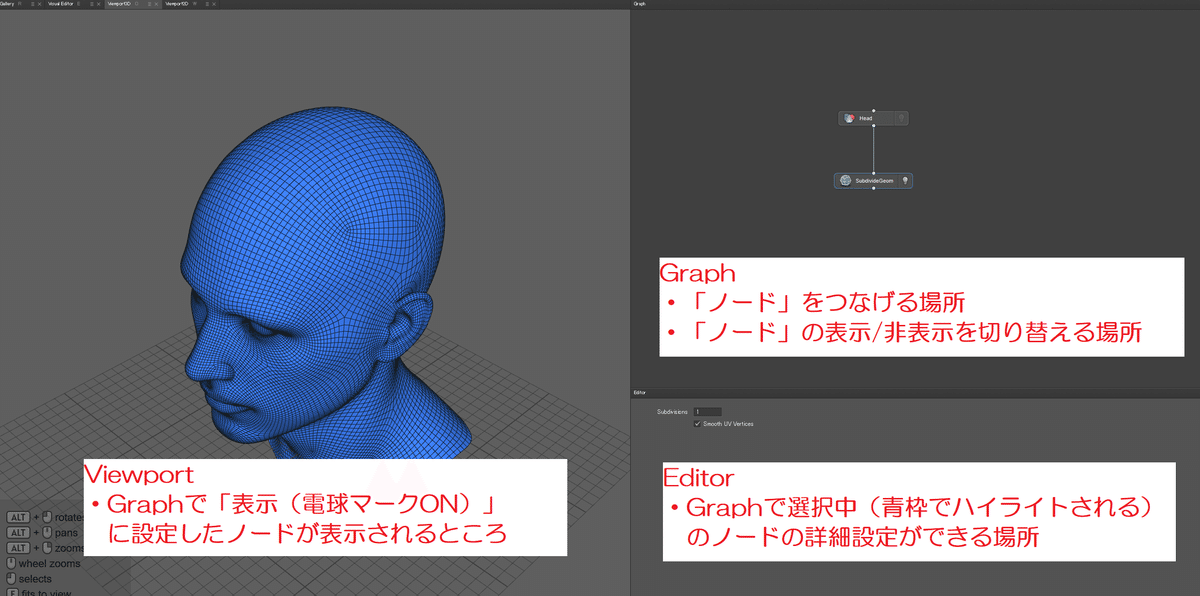1200x596 pixels.
Task: Click the 'selects' hint text
Action: [35, 579]
